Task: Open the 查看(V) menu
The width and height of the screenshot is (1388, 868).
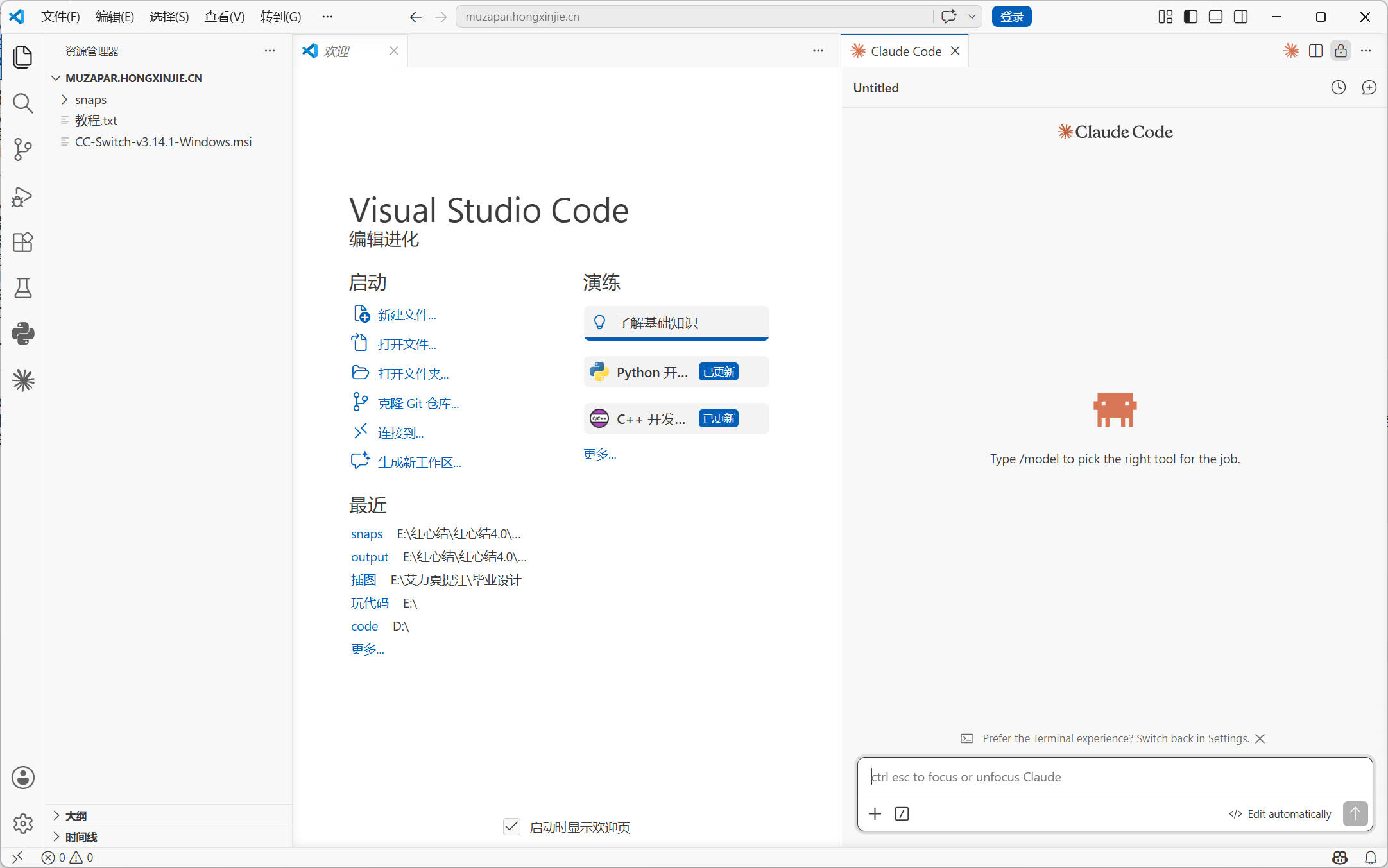Action: point(224,17)
